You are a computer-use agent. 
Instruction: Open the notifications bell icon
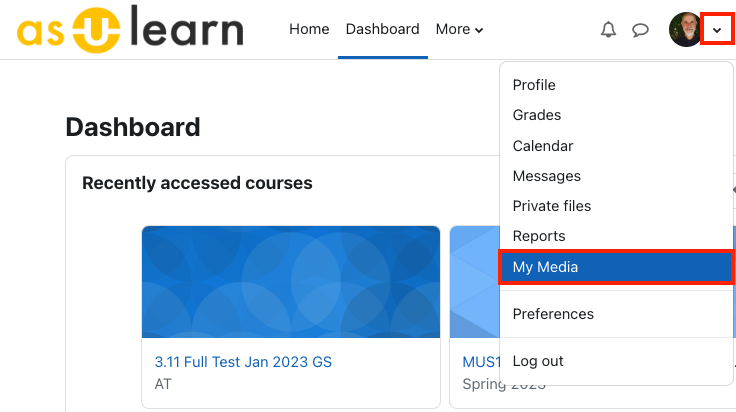pos(608,30)
